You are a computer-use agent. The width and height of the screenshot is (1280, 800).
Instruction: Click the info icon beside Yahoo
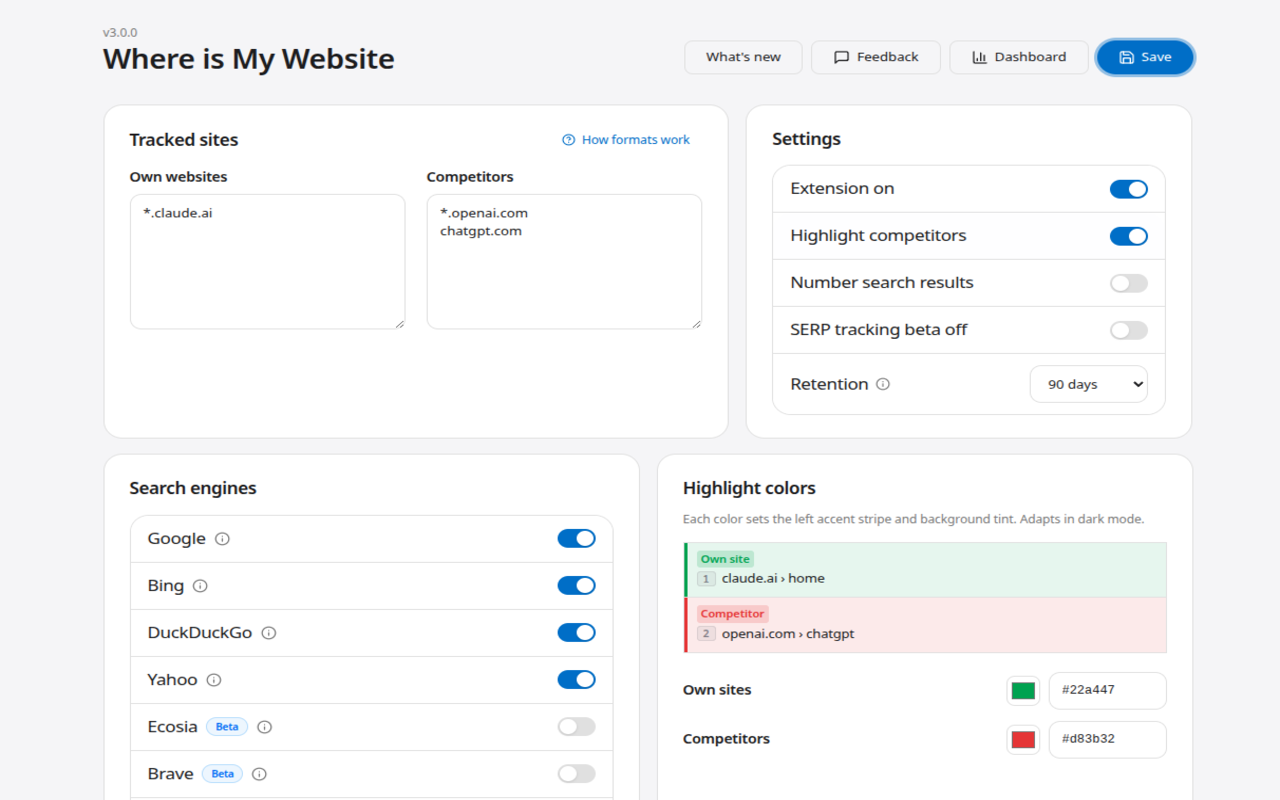pyautogui.click(x=214, y=680)
